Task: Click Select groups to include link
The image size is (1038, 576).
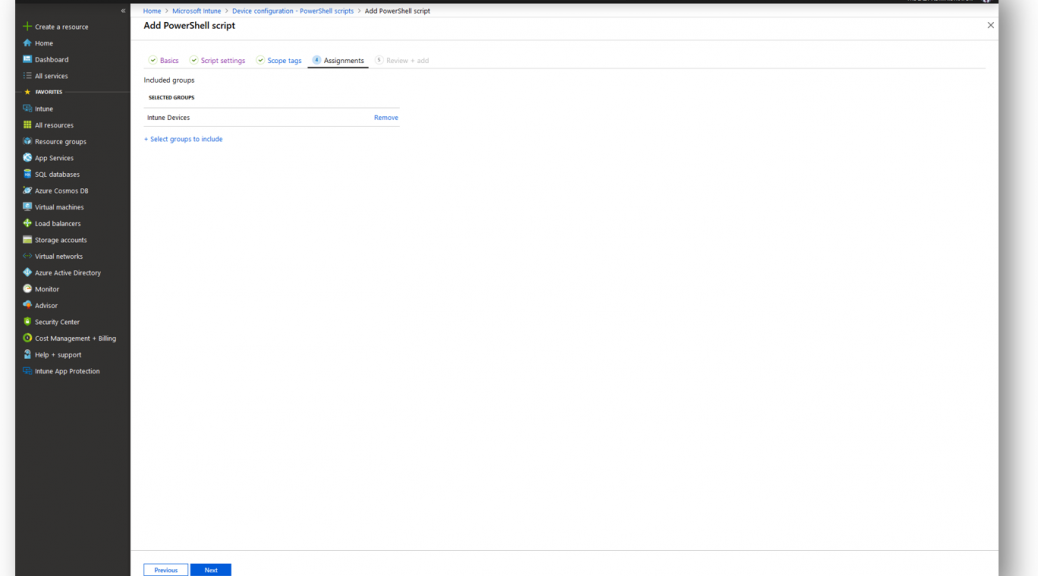Action: pos(183,139)
